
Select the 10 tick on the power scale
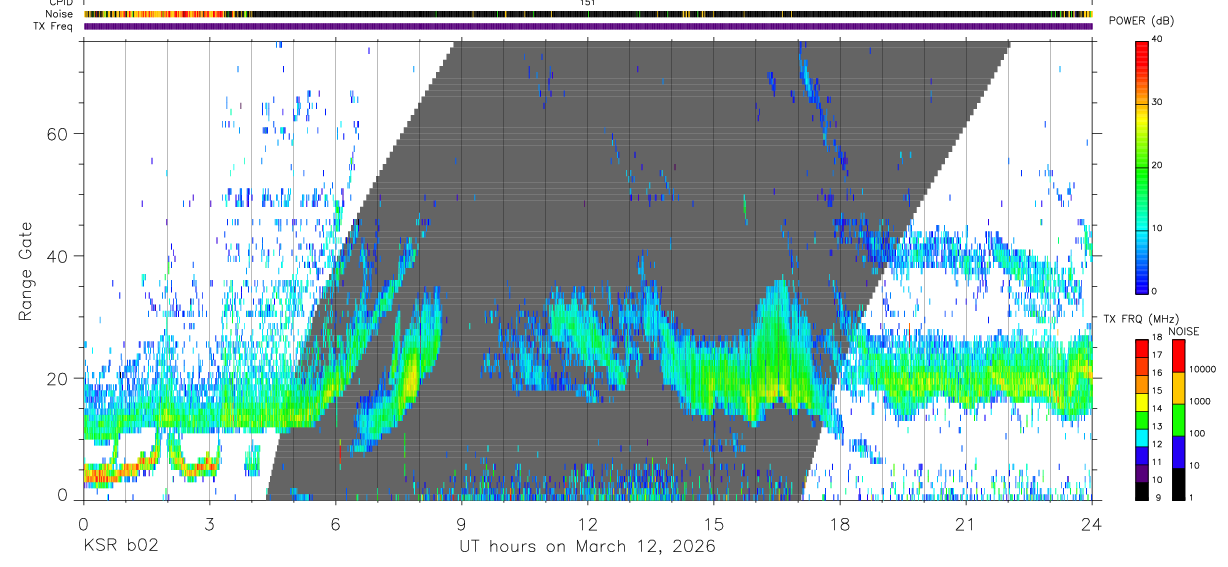pos(1158,228)
